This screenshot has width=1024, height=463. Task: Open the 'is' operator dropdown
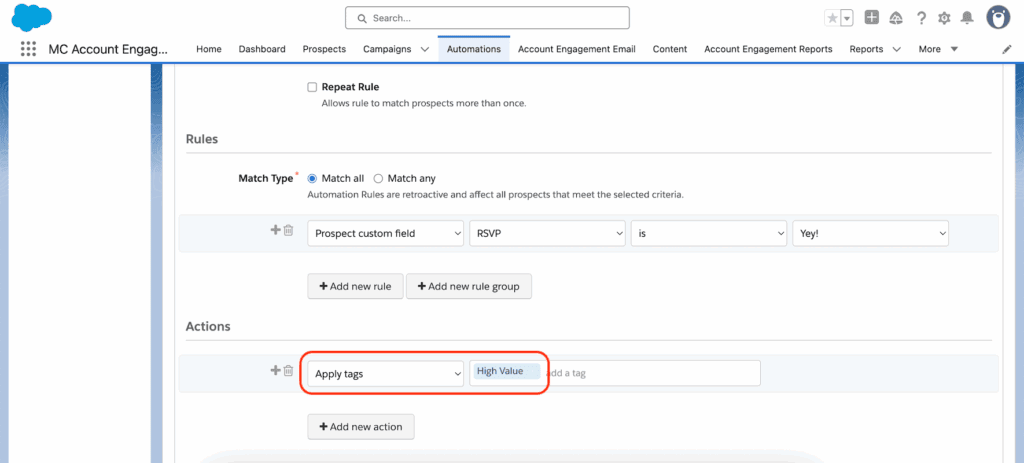(709, 233)
